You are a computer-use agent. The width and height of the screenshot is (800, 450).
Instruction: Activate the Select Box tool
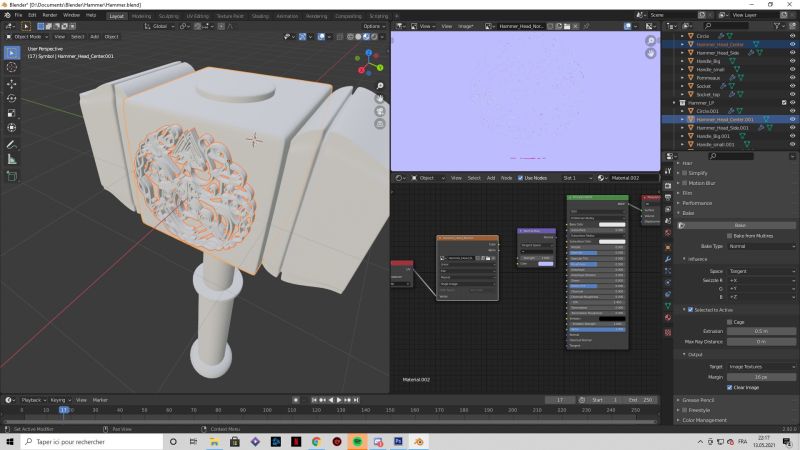12,53
